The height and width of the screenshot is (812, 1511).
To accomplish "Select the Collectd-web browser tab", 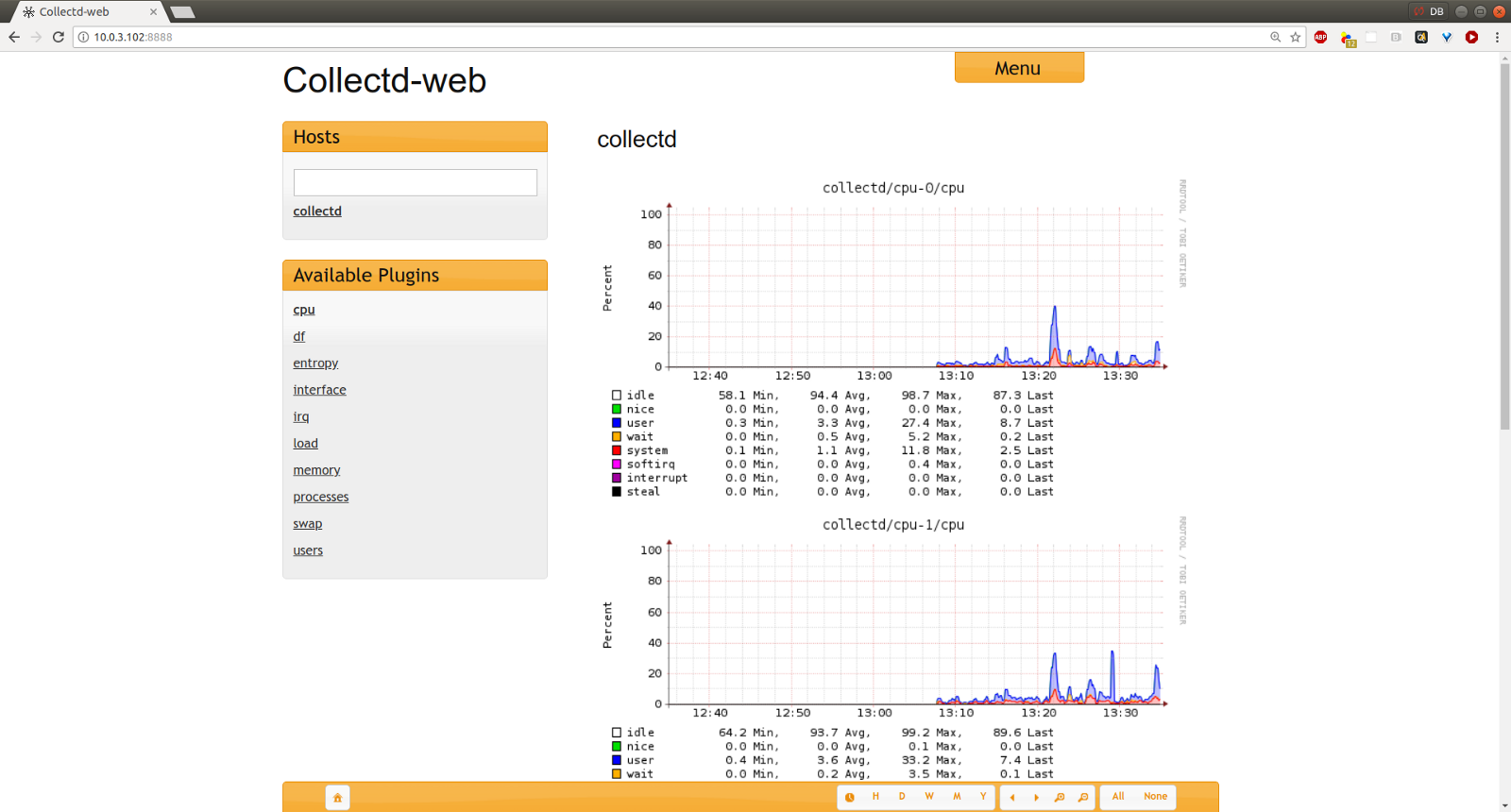I will click(x=85, y=12).
